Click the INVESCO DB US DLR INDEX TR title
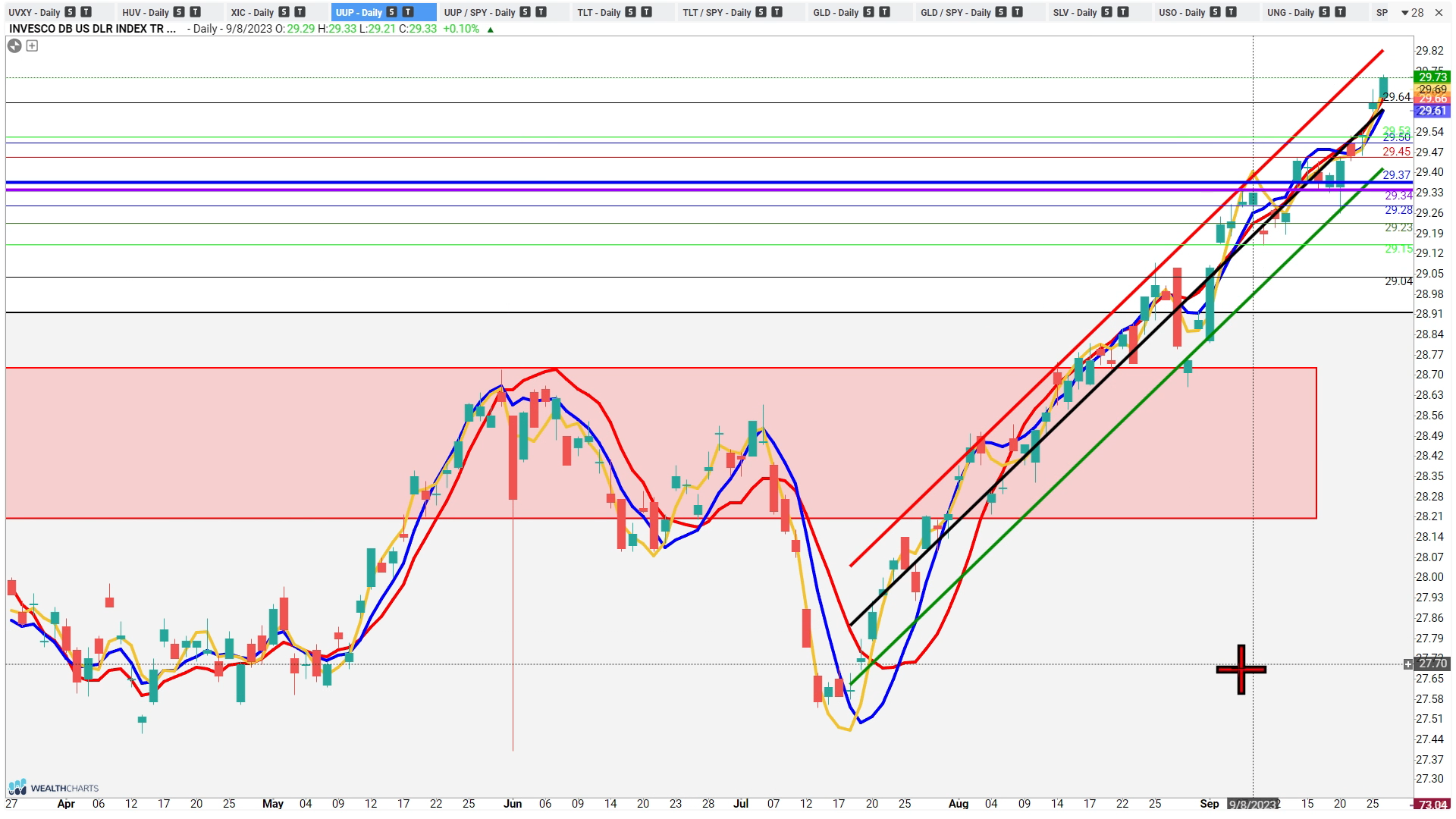 pyautogui.click(x=93, y=29)
